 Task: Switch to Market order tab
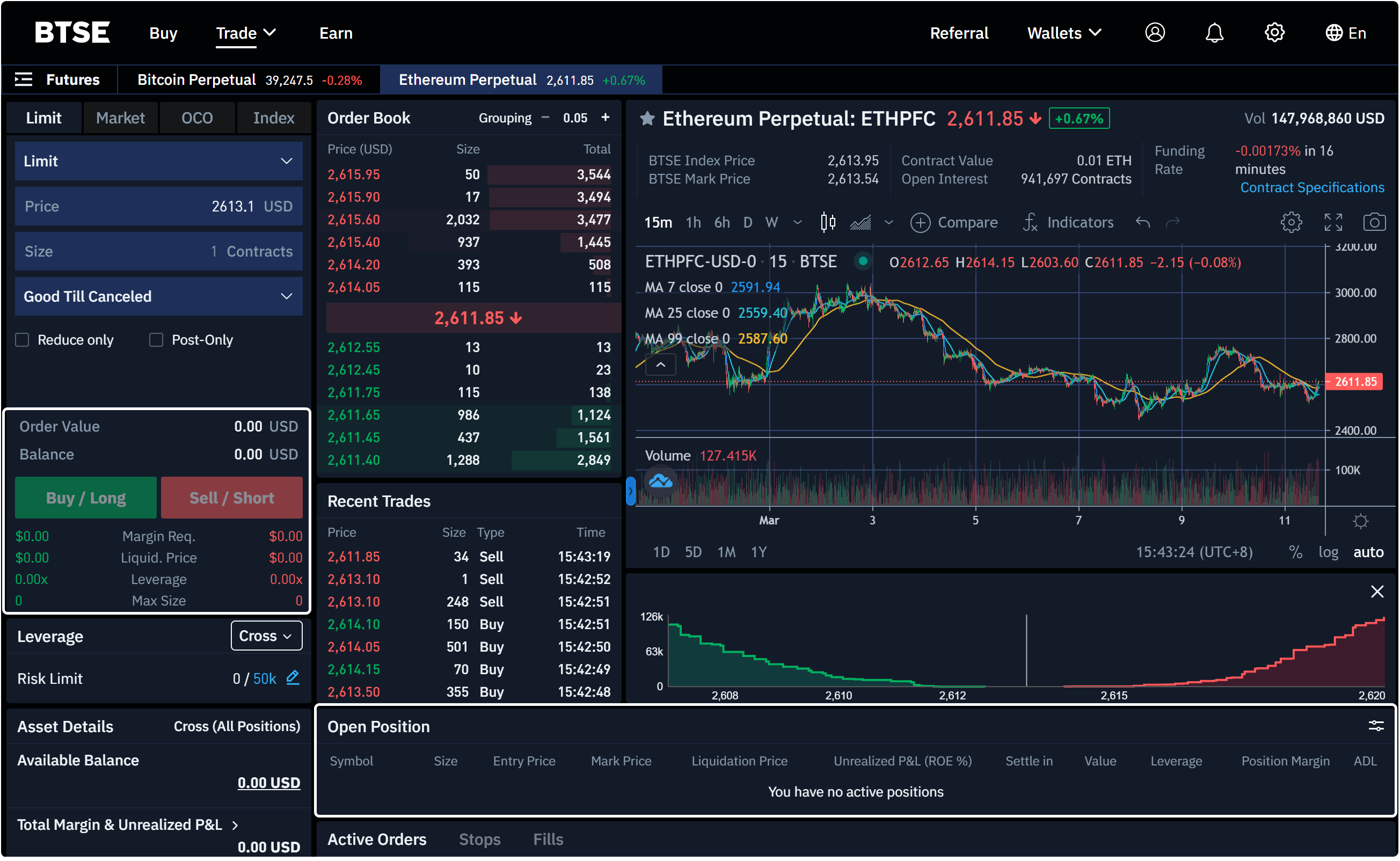[120, 118]
